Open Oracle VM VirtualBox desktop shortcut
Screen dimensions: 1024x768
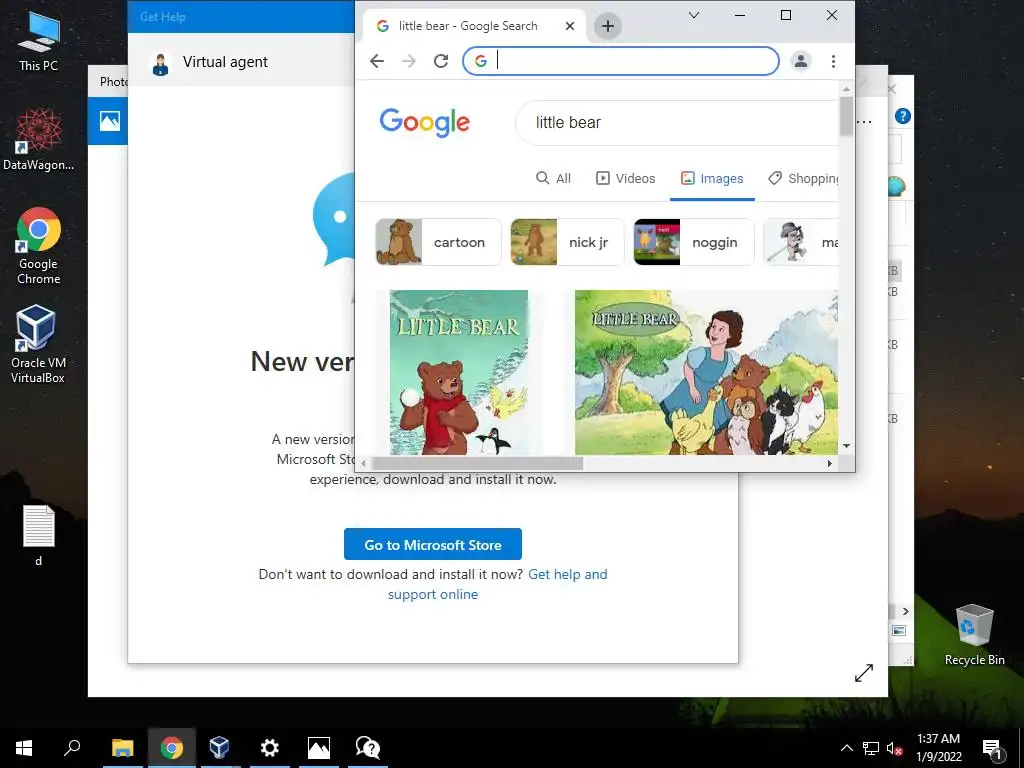click(38, 344)
